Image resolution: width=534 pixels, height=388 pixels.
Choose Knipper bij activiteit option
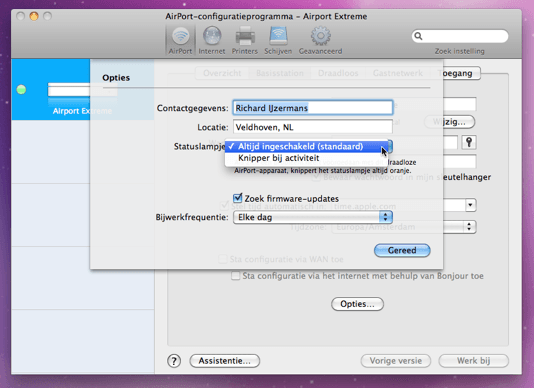306,158
